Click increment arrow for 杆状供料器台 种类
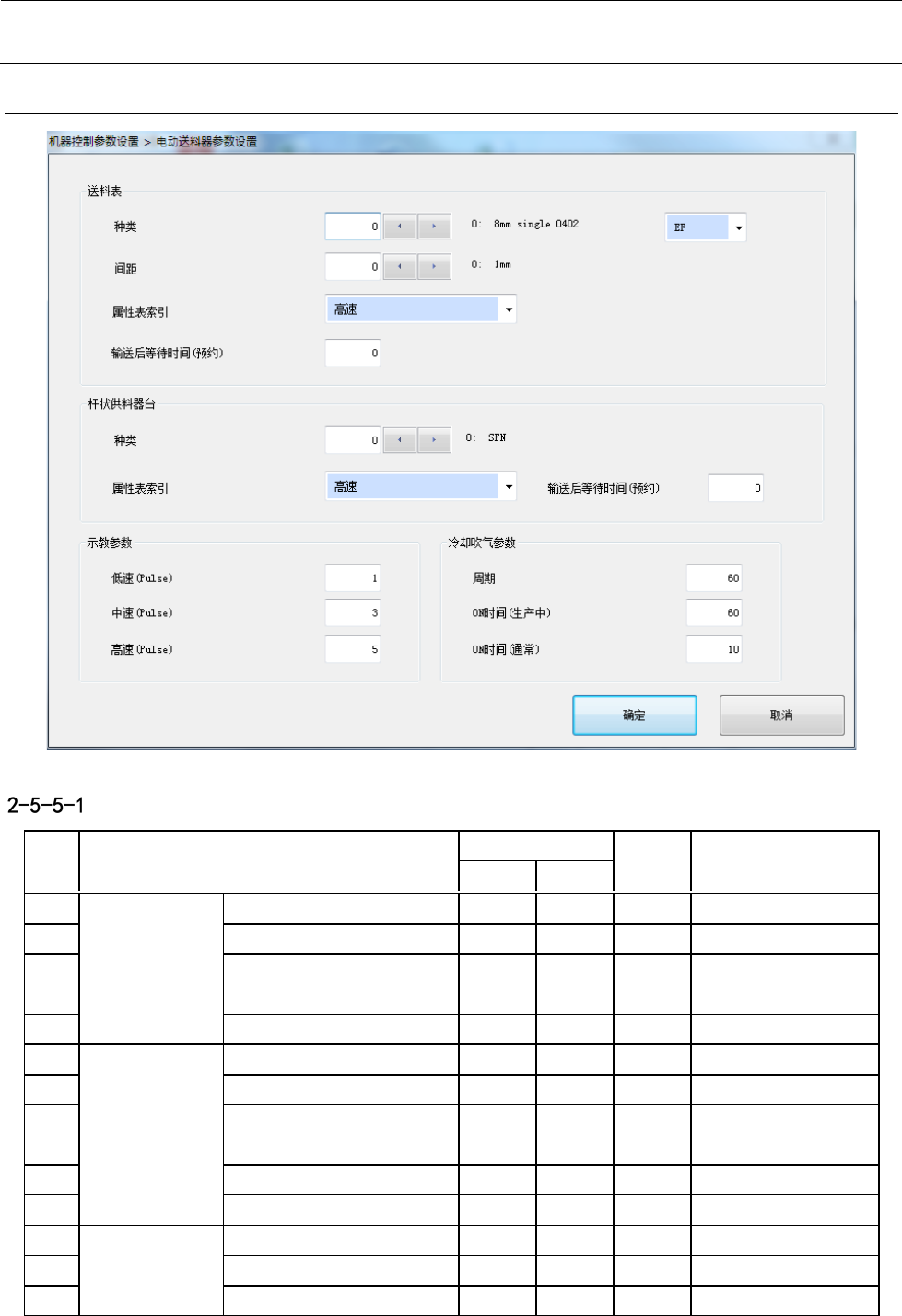The height and width of the screenshot is (1316, 902). pos(434,440)
